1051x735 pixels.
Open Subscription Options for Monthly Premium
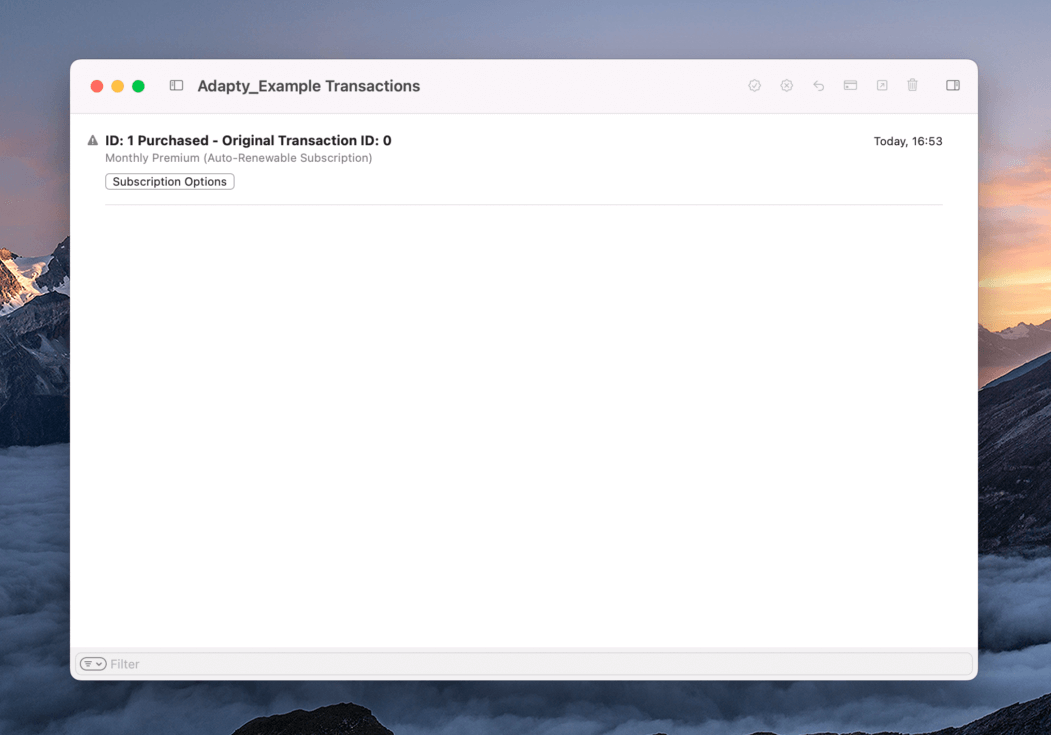169,182
